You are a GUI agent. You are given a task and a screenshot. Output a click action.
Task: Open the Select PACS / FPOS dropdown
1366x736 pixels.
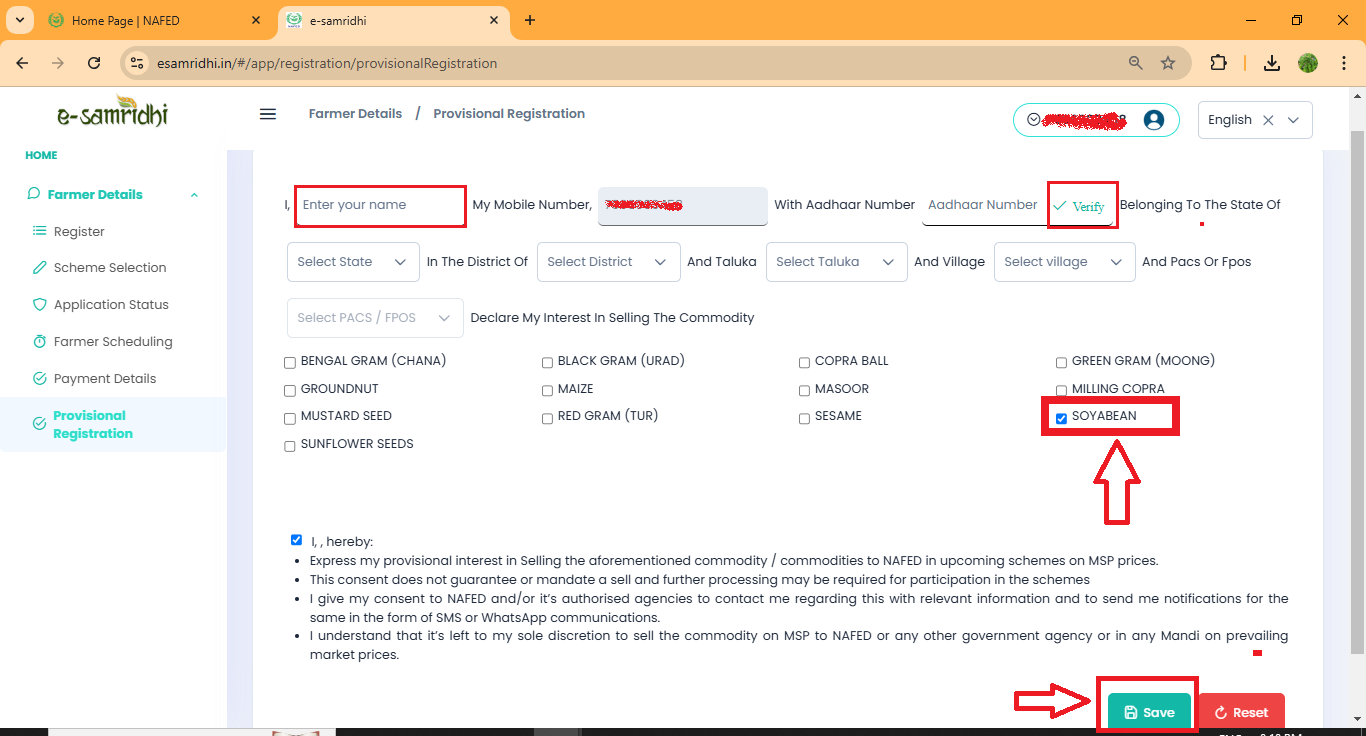(x=374, y=317)
